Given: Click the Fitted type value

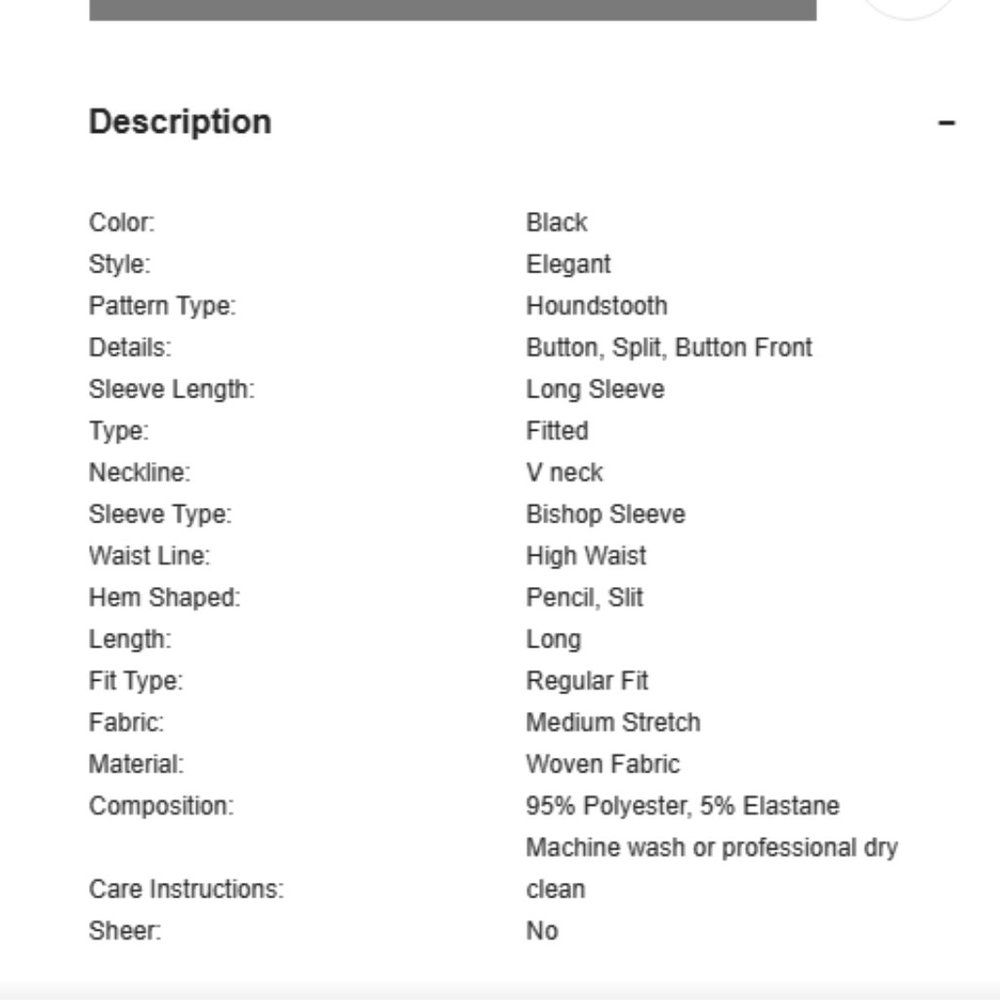Looking at the screenshot, I should 557,431.
